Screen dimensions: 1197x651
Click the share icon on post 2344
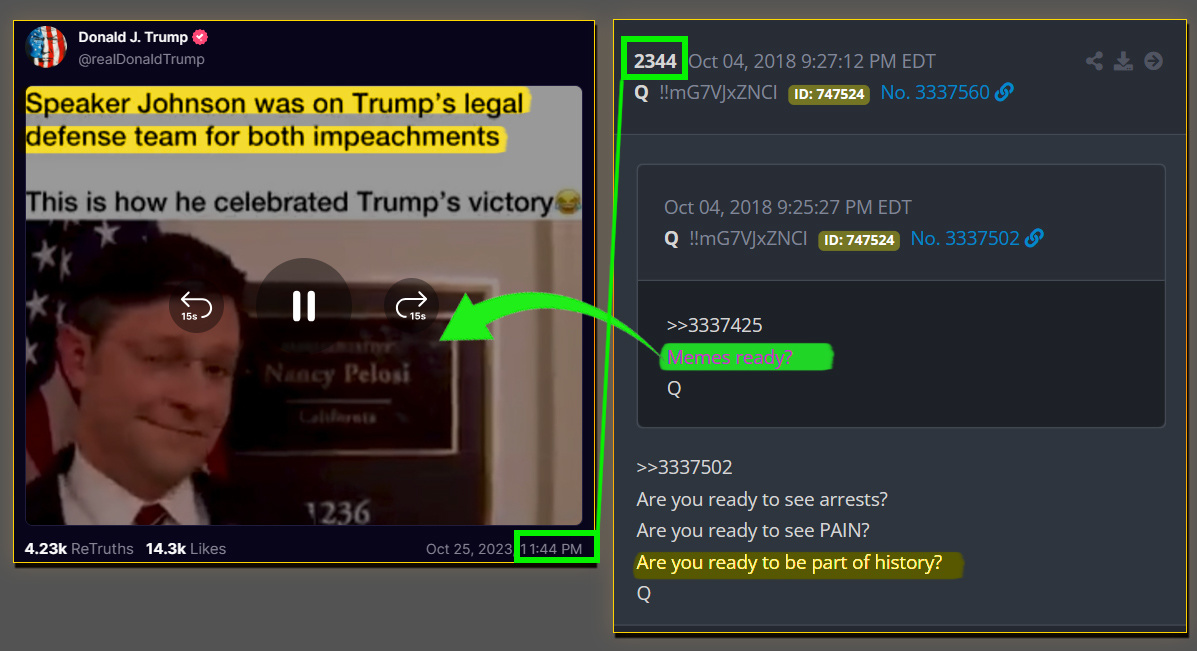(x=1094, y=61)
